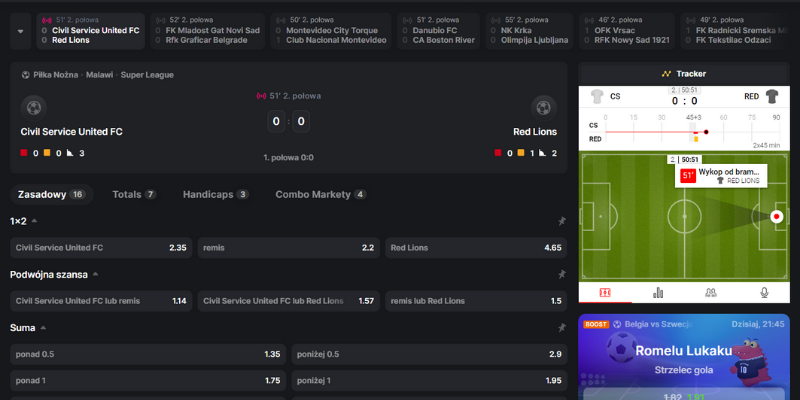Screen dimensions: 800x400
Task: Collapse the Podwójna szansa section
Action: [95, 274]
